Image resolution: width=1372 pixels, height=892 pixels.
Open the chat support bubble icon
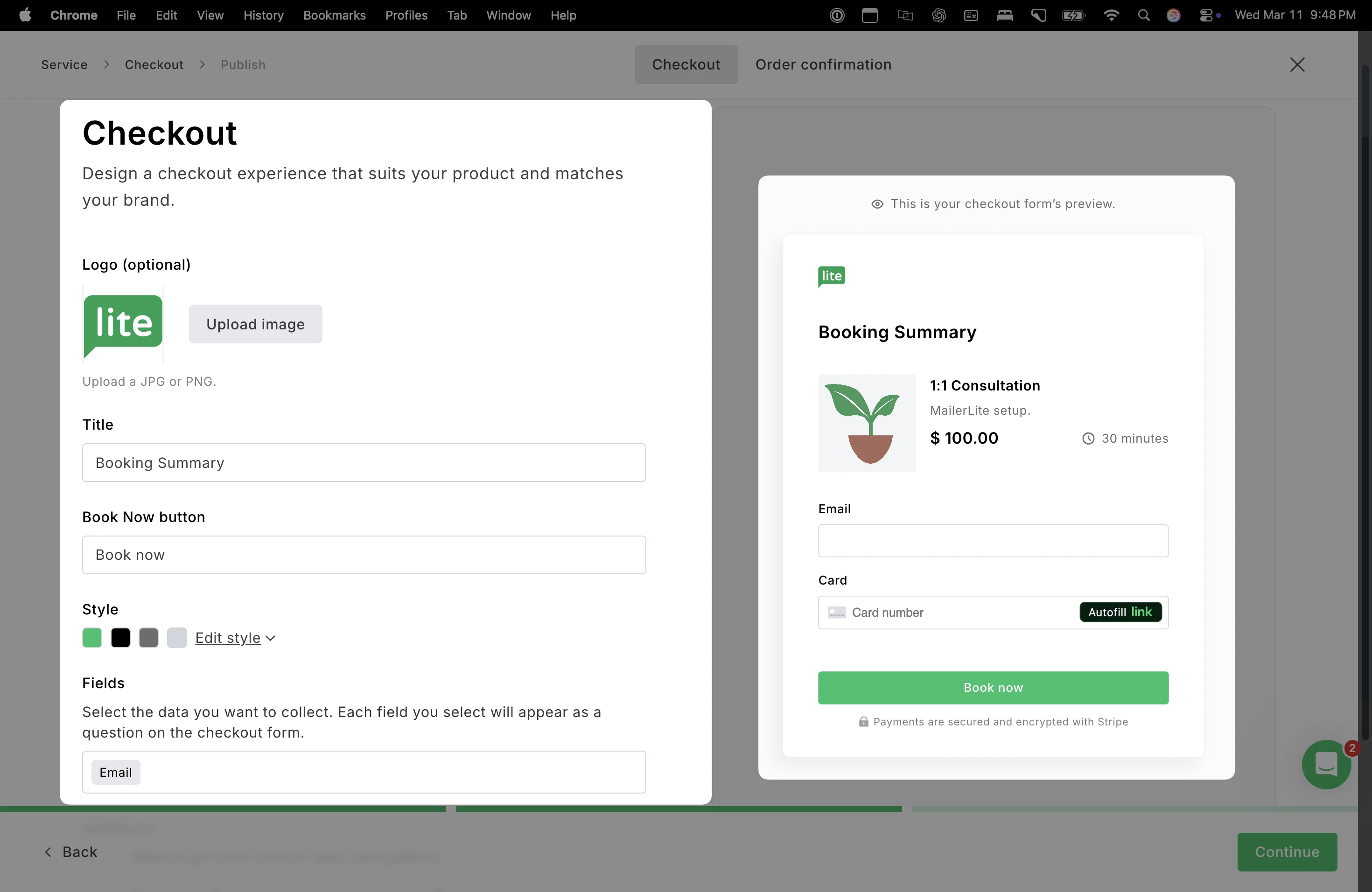click(x=1325, y=764)
